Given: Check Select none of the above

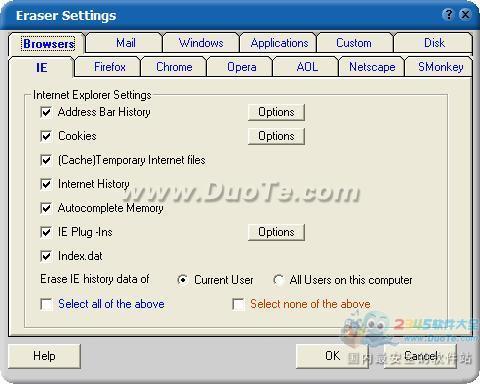Looking at the screenshot, I should coord(238,304).
